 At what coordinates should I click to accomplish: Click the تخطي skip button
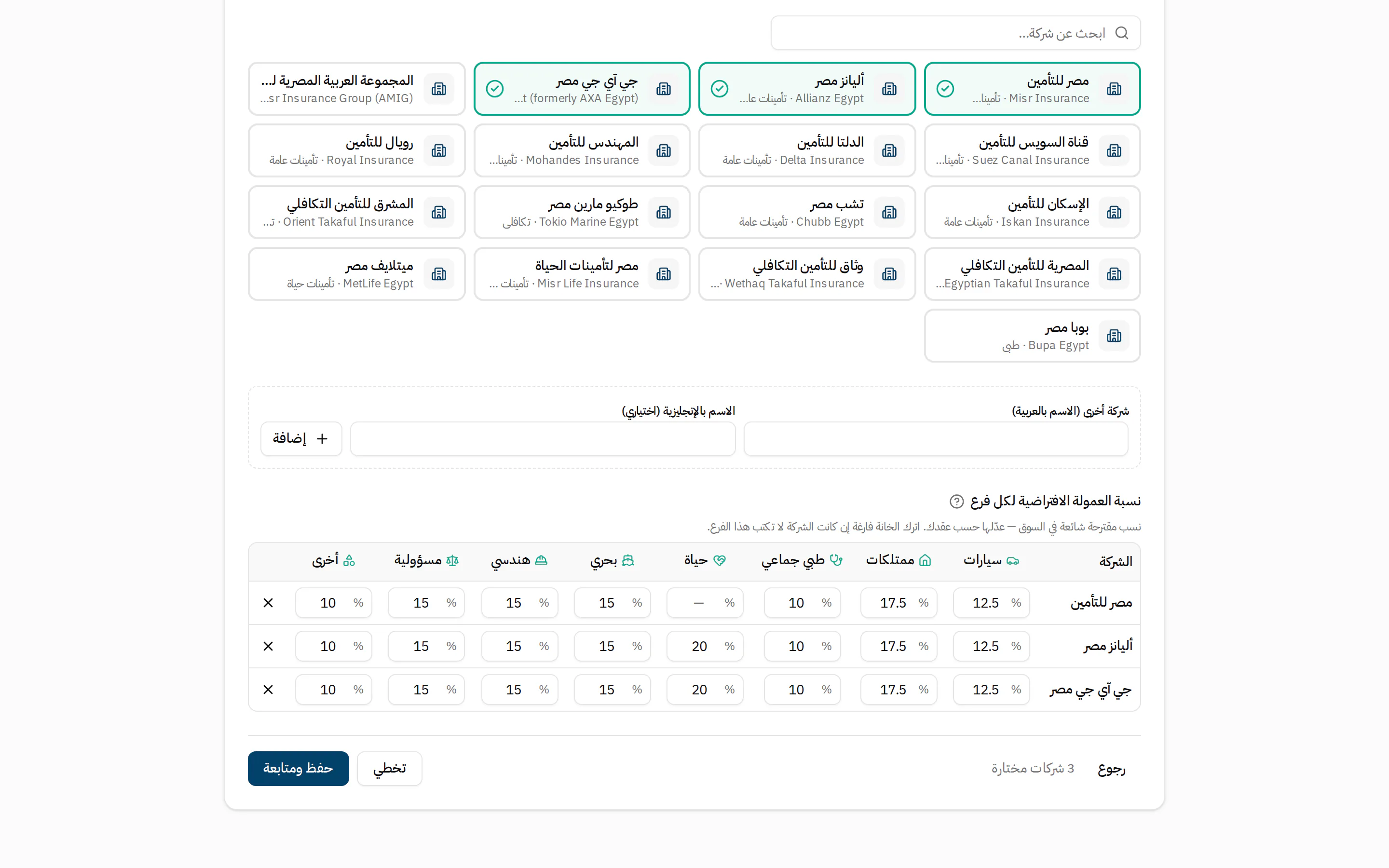(389, 768)
